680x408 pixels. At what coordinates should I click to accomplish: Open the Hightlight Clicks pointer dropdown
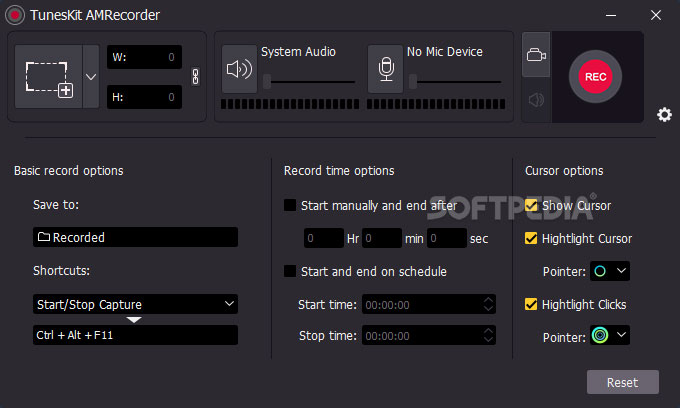610,335
